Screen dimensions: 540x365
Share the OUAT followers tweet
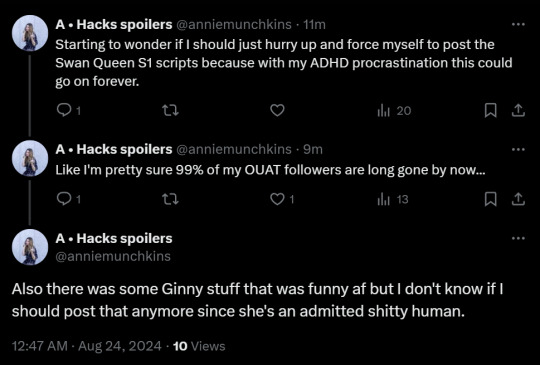518,199
